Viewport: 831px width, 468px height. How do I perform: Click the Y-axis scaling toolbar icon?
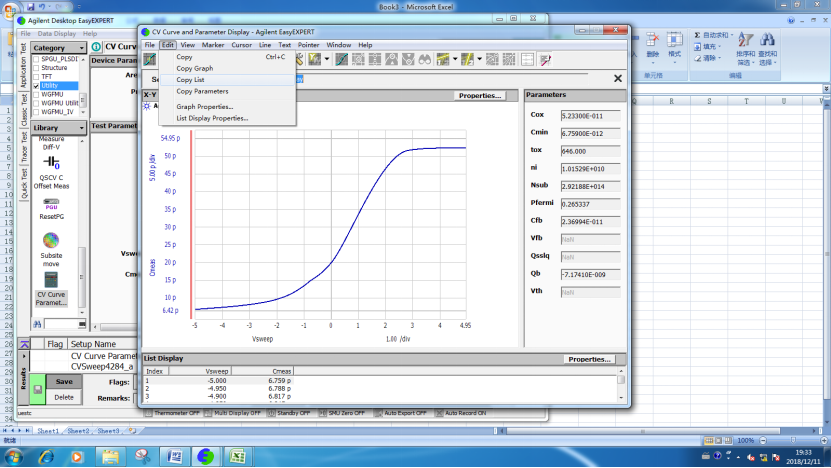click(x=314, y=59)
